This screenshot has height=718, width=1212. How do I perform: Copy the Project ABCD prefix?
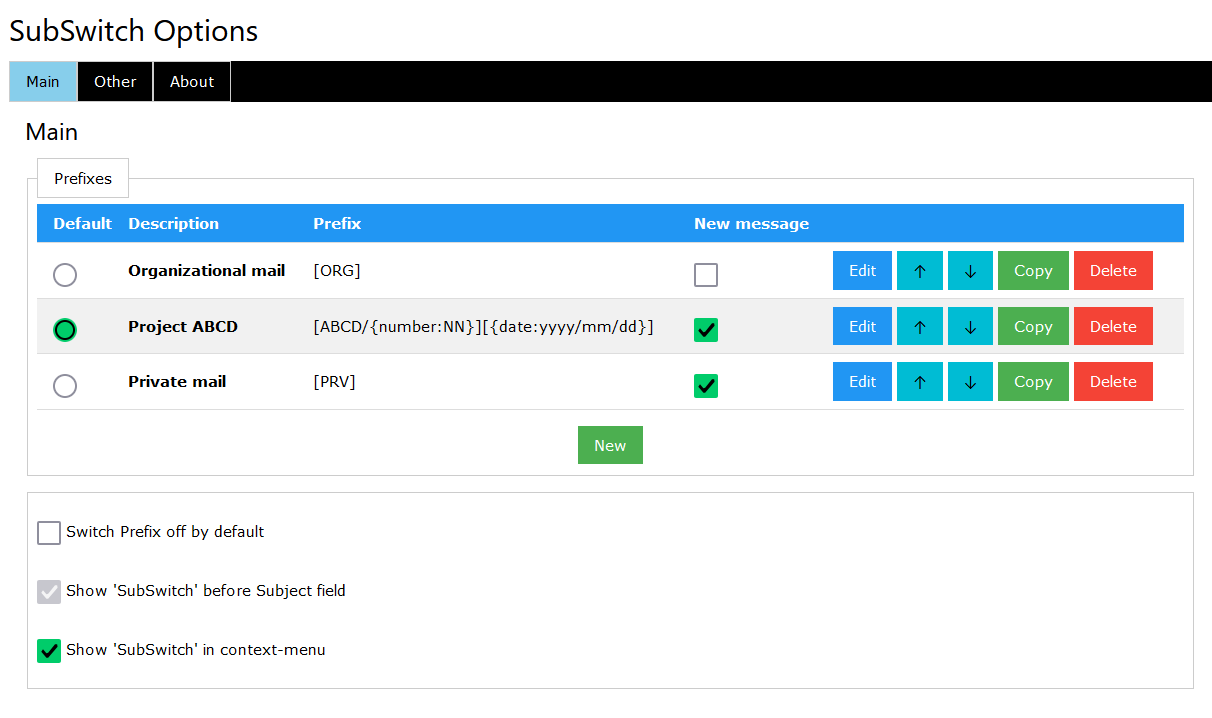1033,326
